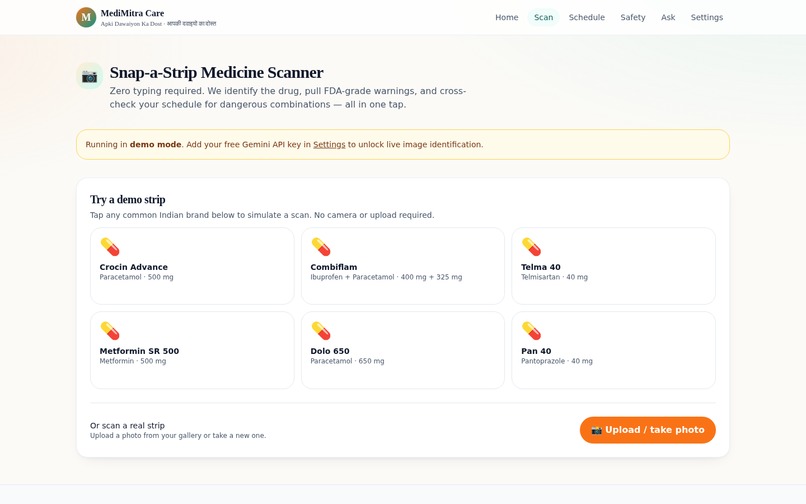
Task: Open the Settings nav item
Action: 706,17
